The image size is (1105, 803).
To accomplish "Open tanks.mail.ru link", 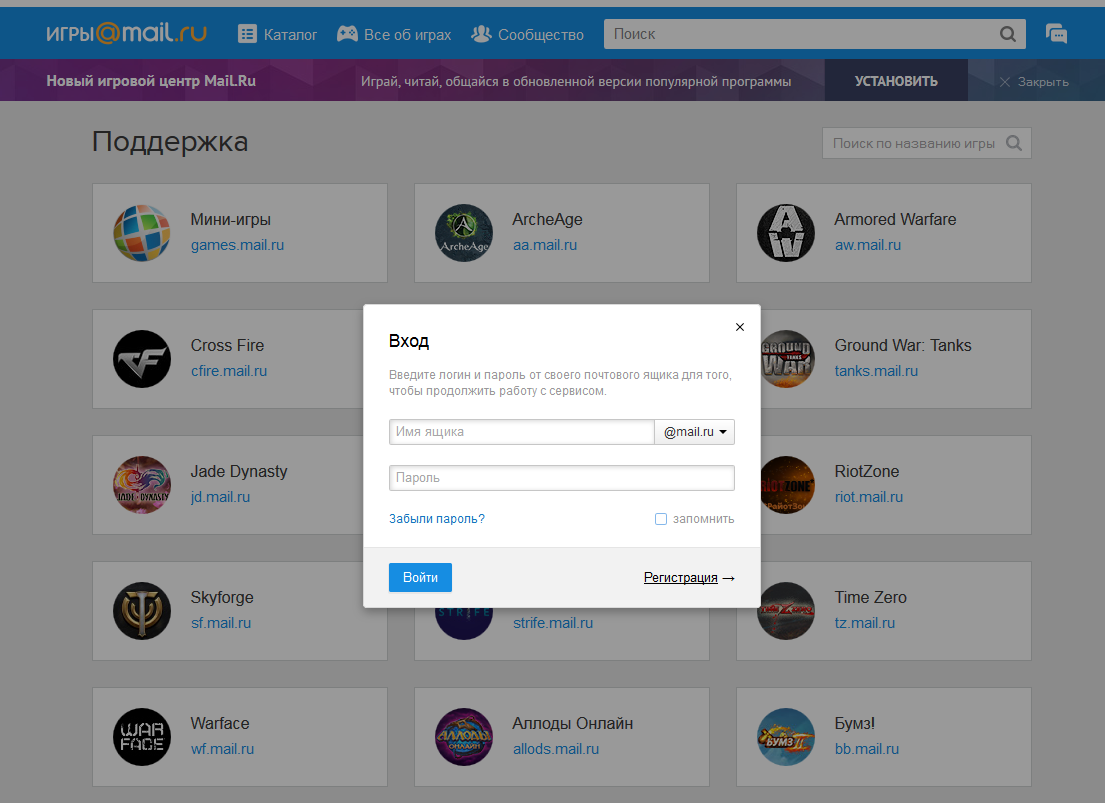I will (x=876, y=371).
